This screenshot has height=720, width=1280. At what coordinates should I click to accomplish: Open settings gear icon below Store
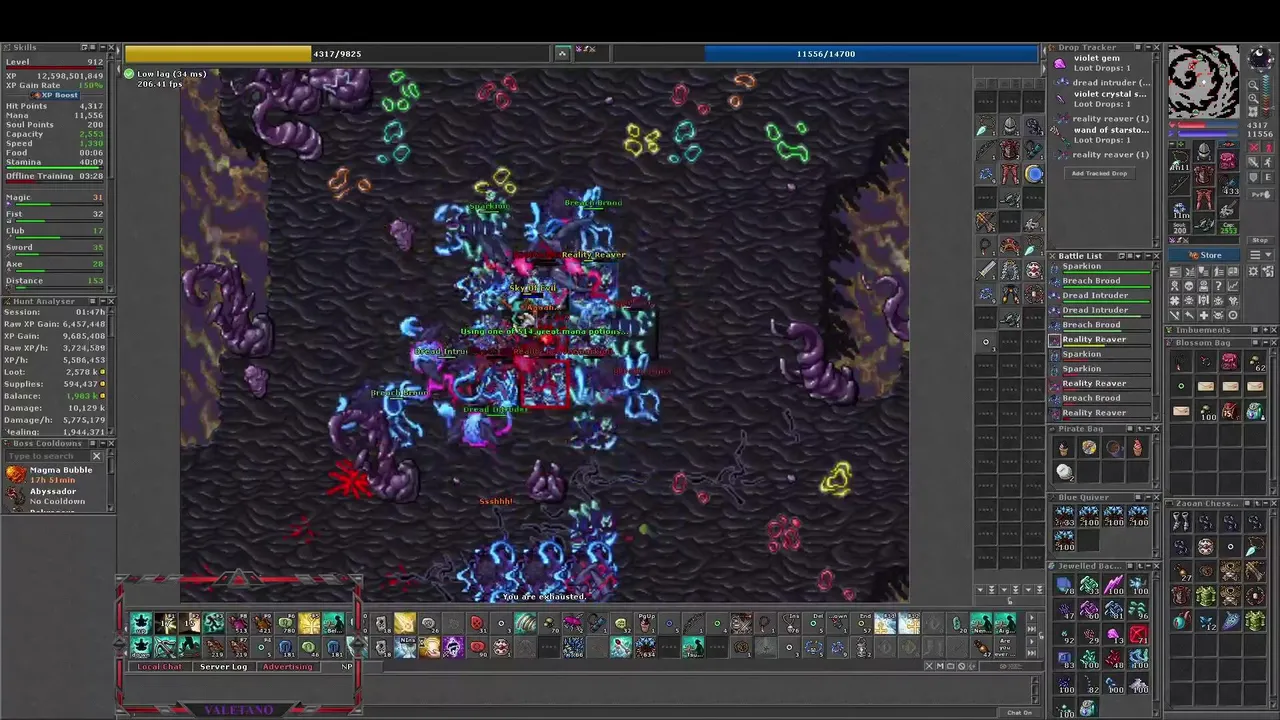(x=1253, y=271)
